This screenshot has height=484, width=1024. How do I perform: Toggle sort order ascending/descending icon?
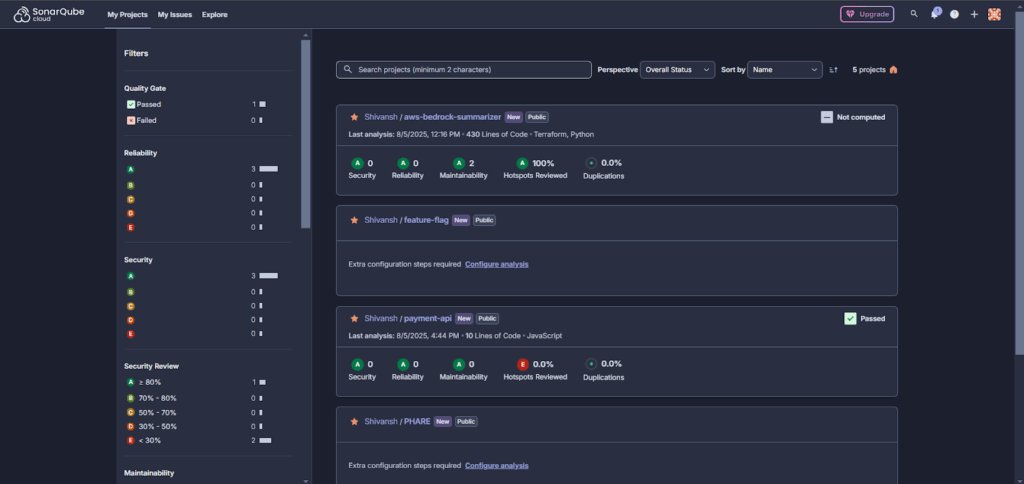(x=833, y=70)
